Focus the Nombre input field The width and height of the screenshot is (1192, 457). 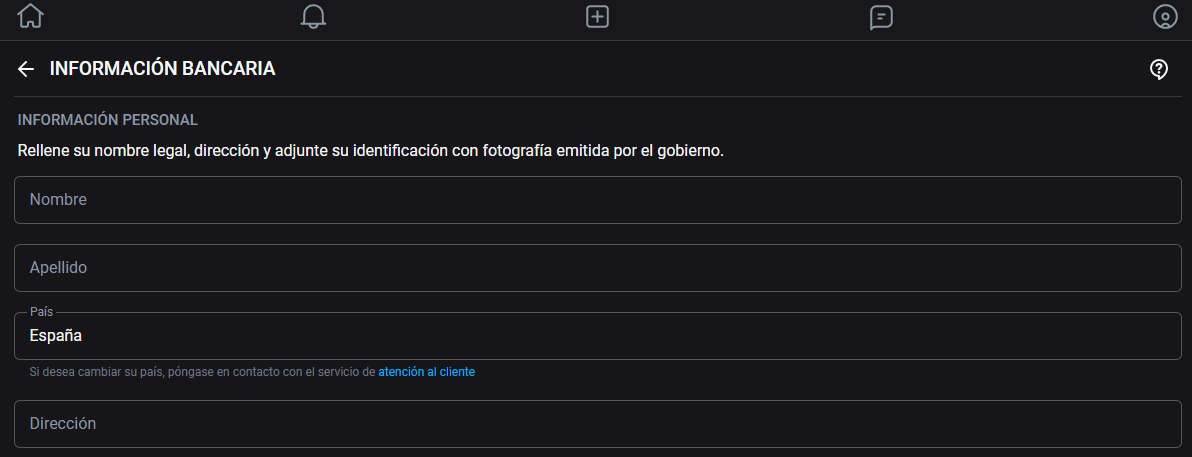coord(598,200)
